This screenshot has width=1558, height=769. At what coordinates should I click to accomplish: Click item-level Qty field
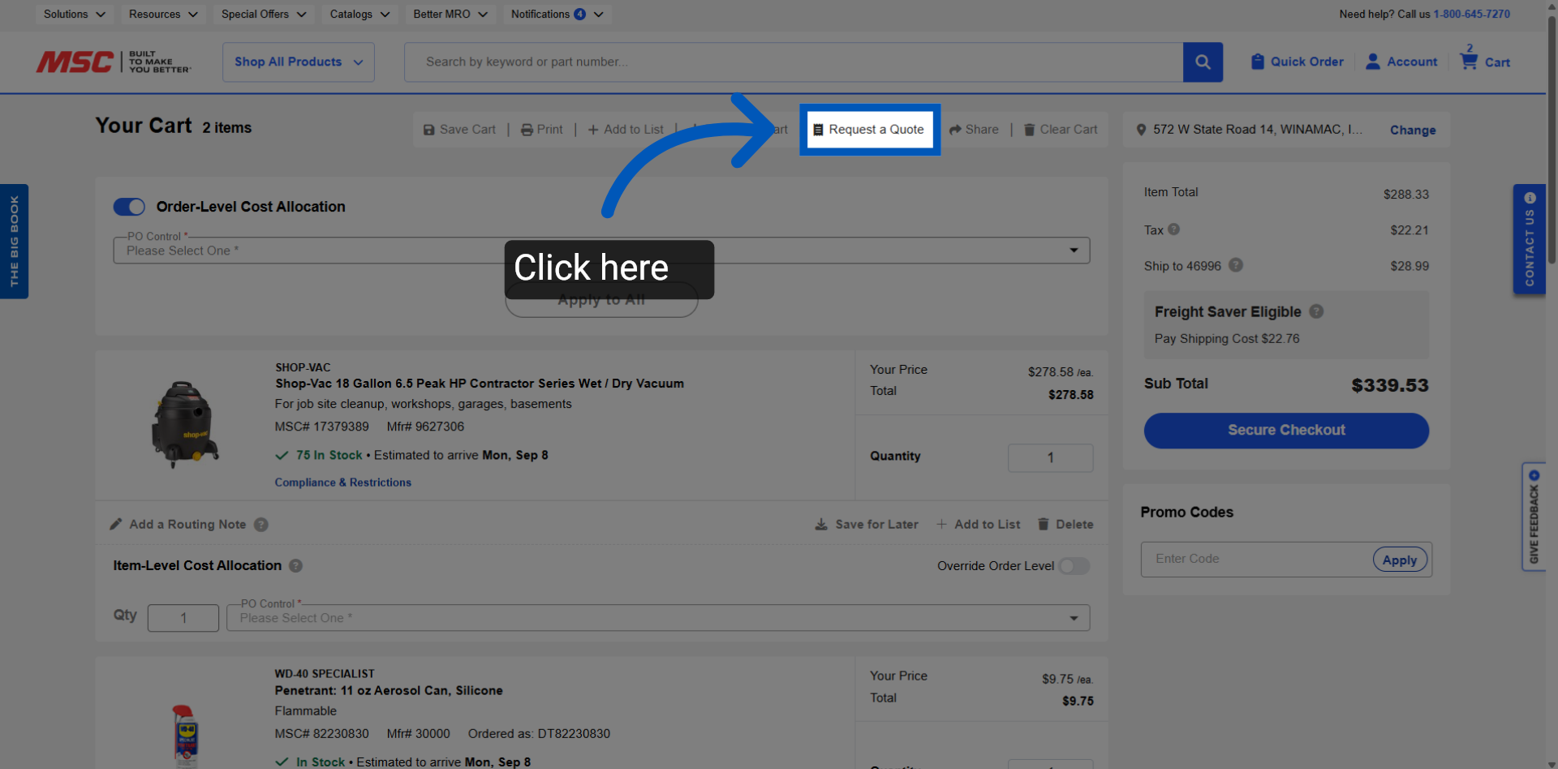point(183,618)
